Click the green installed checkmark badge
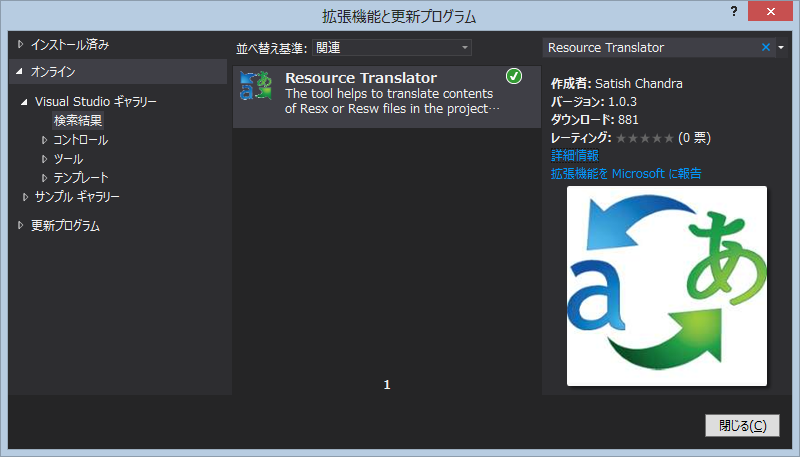Viewport: 800px width, 457px height. tap(514, 77)
